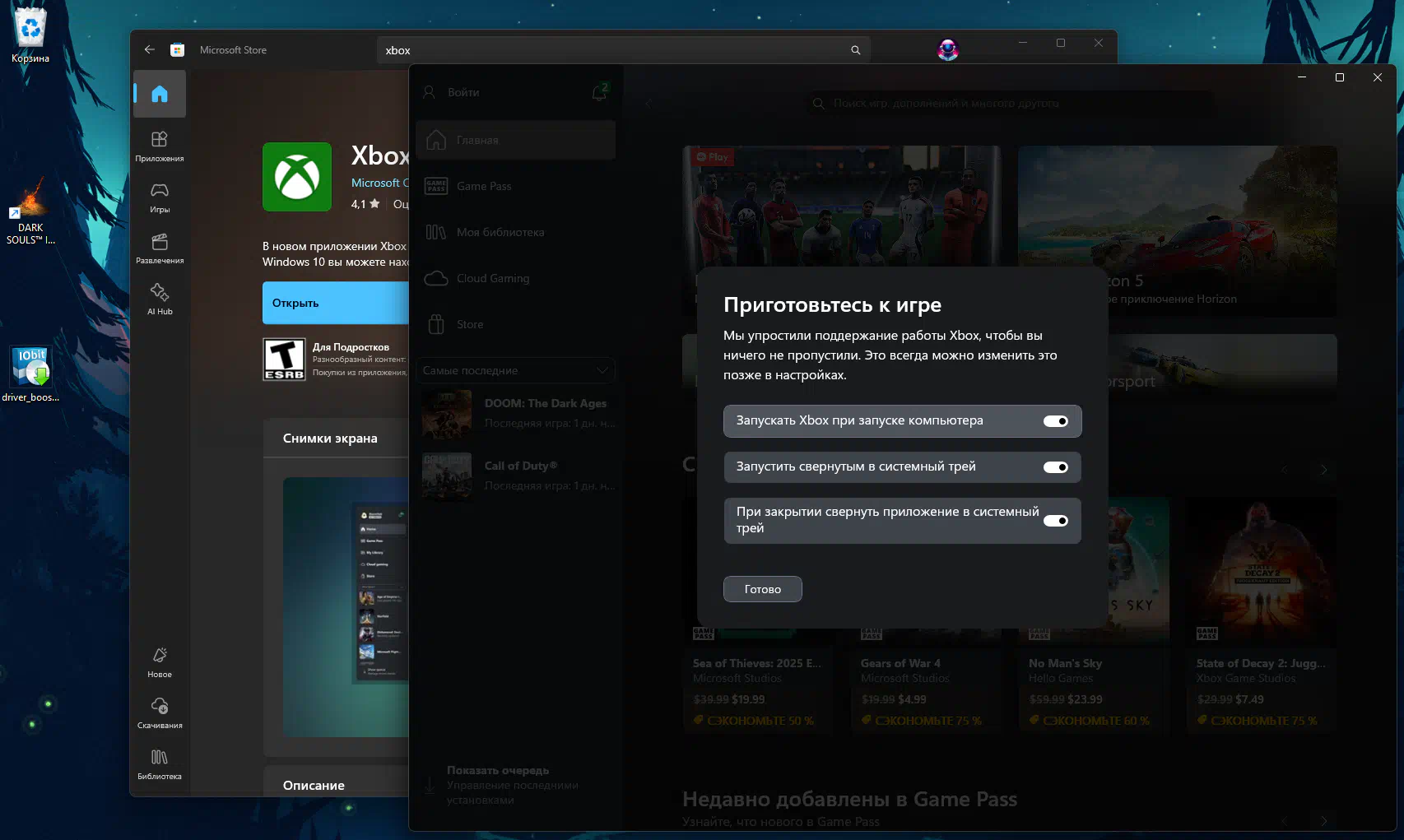Screen dimensions: 1404x840
Task: Open the driver_booster desktop icon
Action: pos(30,375)
